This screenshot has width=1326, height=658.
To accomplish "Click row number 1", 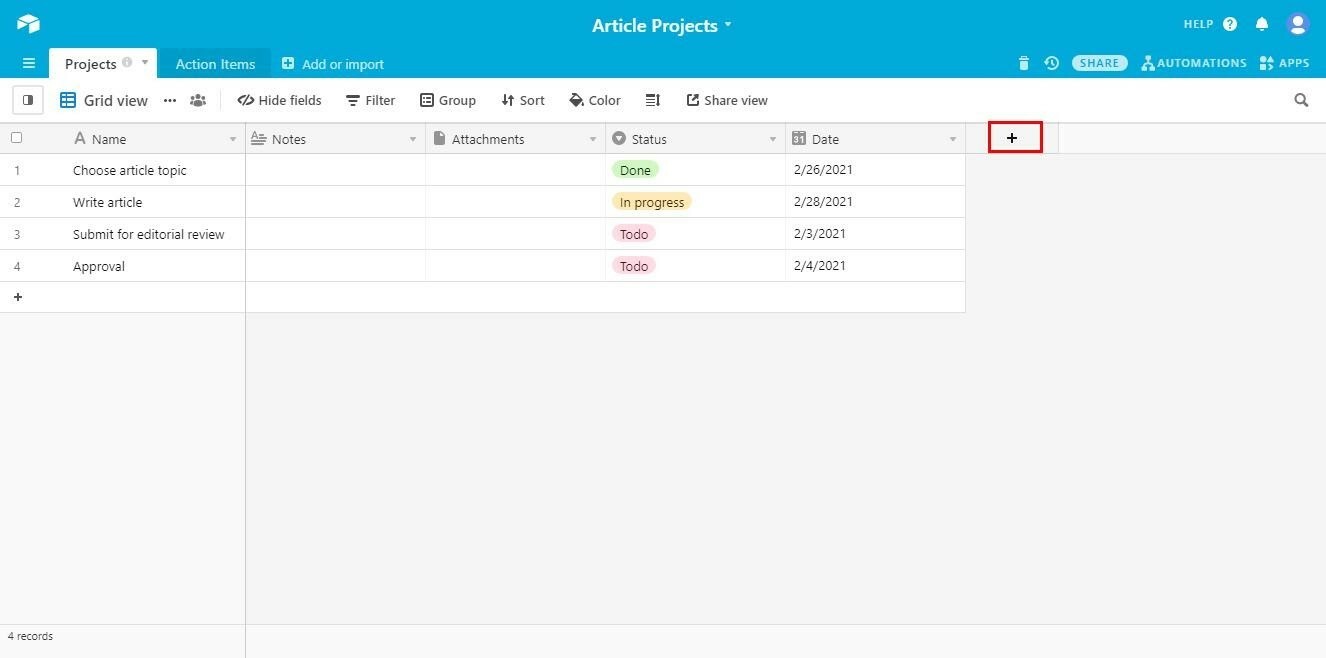I will click(x=16, y=170).
